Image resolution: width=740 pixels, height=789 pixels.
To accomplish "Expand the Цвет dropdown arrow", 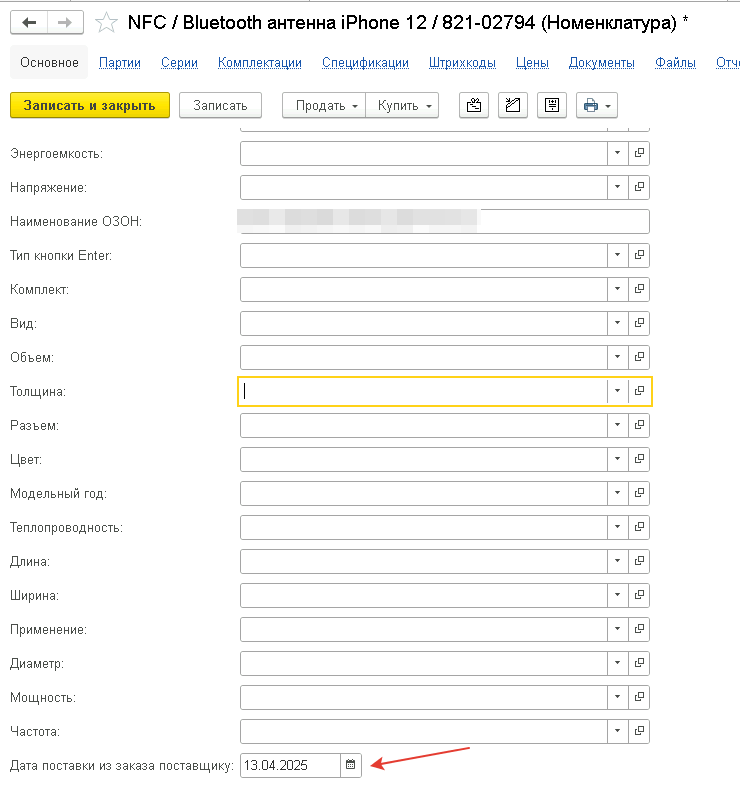I will [618, 459].
